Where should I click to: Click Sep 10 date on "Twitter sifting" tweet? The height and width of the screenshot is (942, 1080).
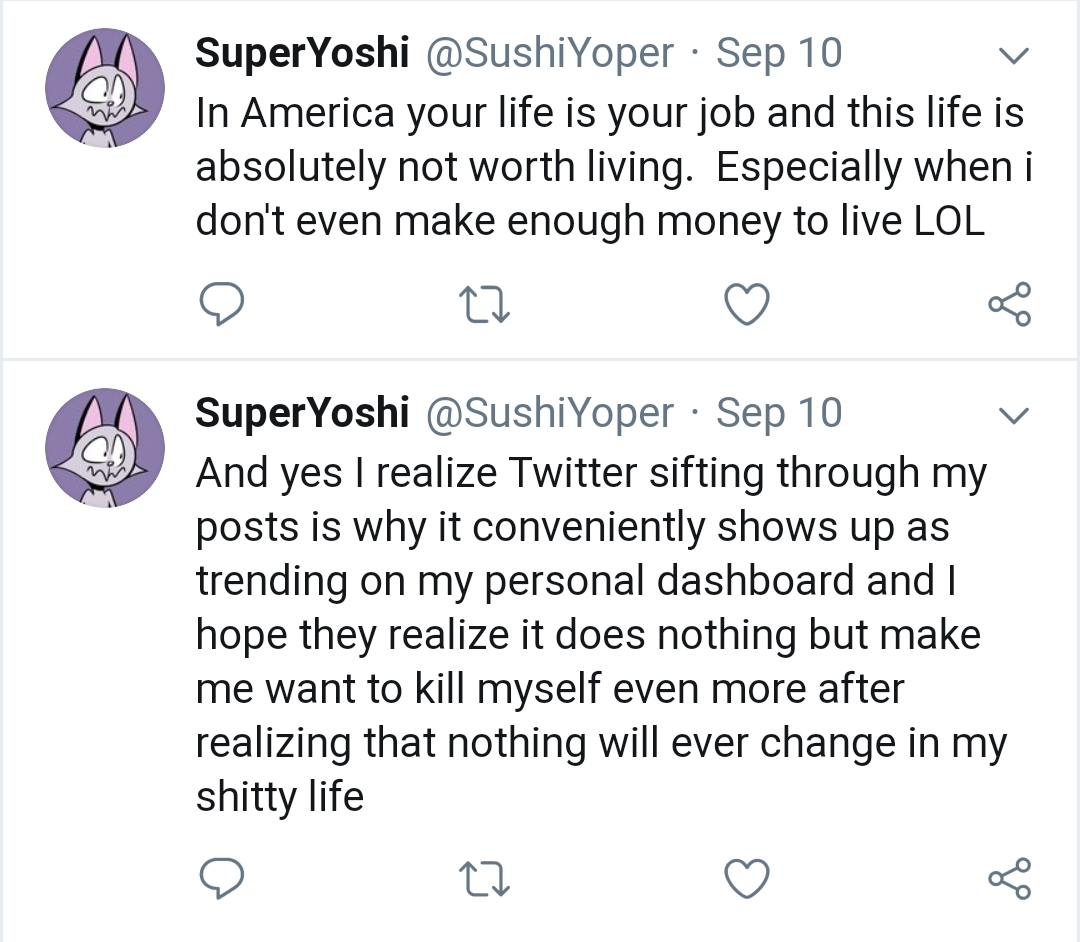779,413
